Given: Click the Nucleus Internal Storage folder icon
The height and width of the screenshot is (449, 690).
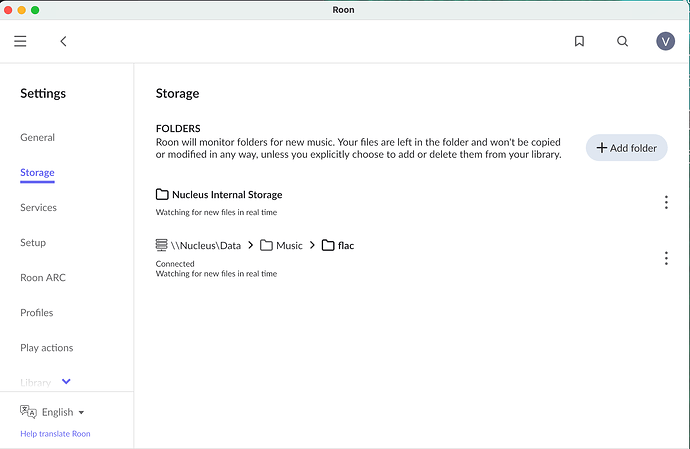Looking at the screenshot, I should click(162, 194).
